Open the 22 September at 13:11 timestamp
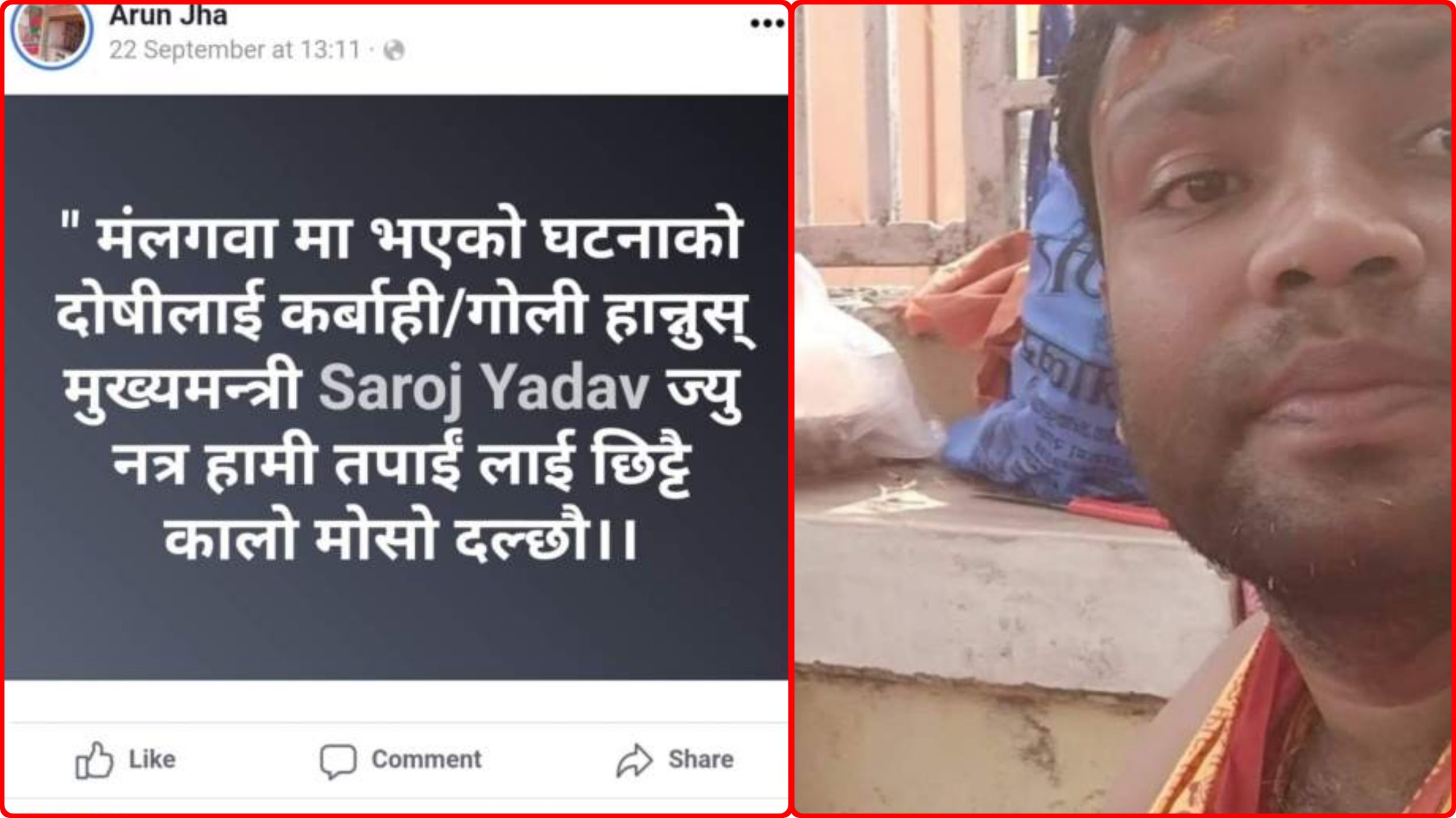 point(235,50)
